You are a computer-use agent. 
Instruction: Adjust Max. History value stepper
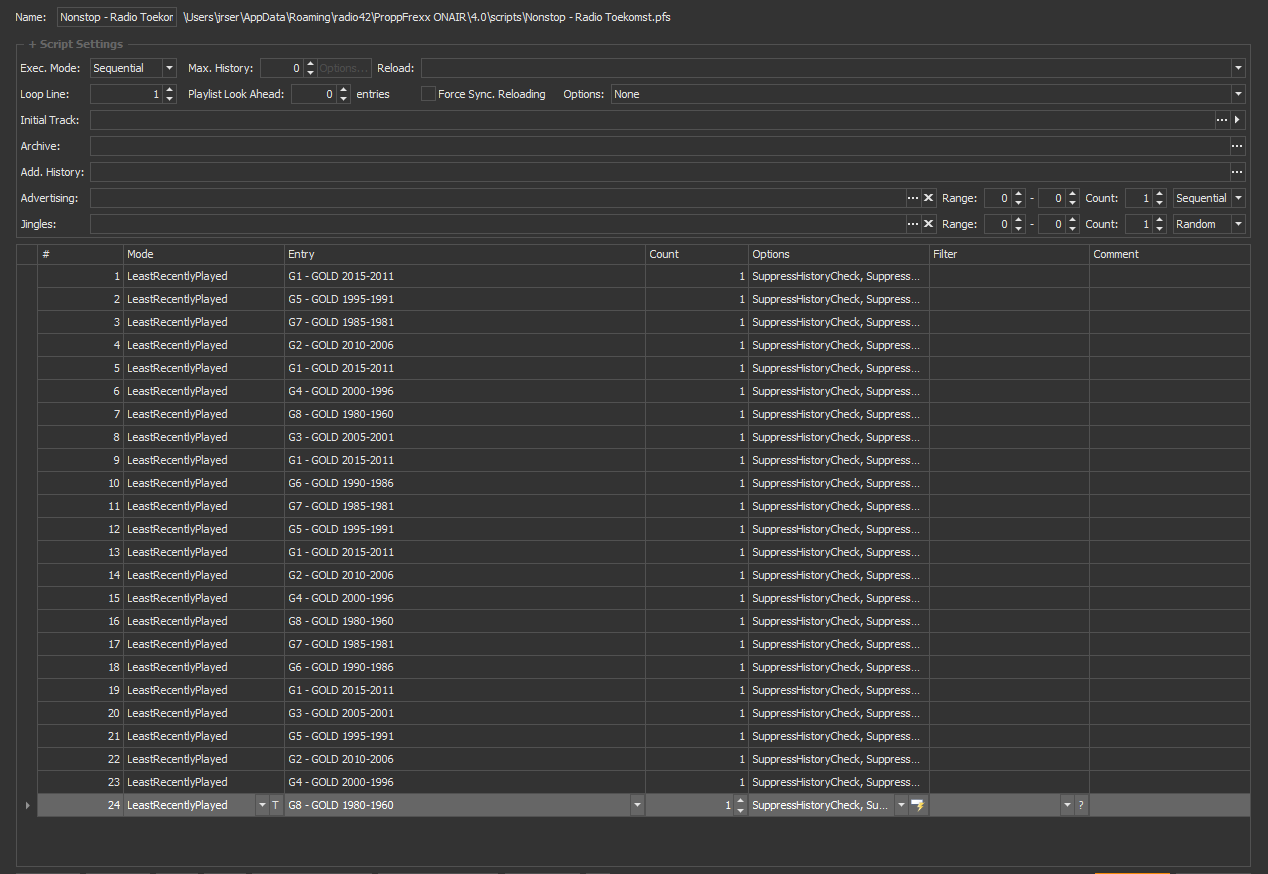point(310,68)
